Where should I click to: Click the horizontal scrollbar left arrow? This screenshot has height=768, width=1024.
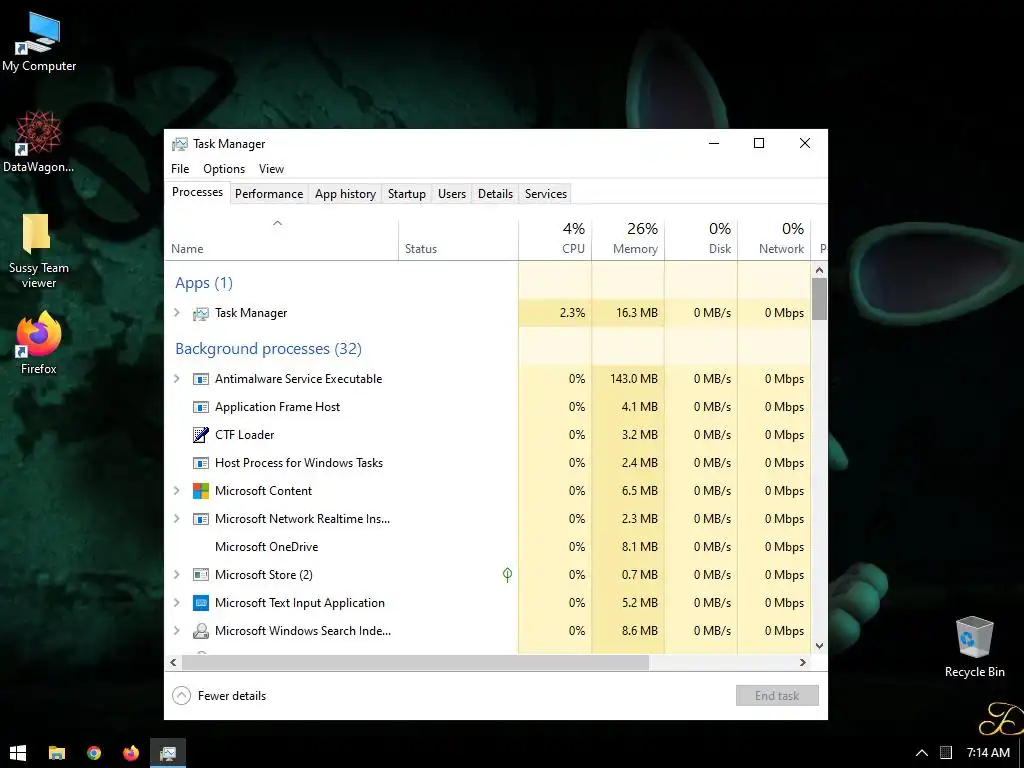click(x=173, y=662)
